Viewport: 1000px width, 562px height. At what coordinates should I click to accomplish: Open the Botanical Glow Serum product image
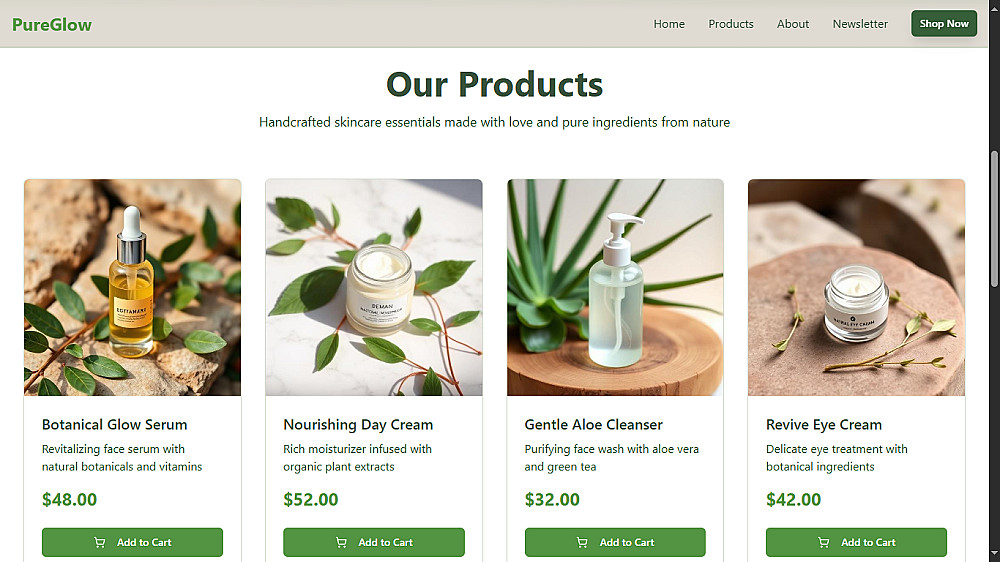coord(133,287)
